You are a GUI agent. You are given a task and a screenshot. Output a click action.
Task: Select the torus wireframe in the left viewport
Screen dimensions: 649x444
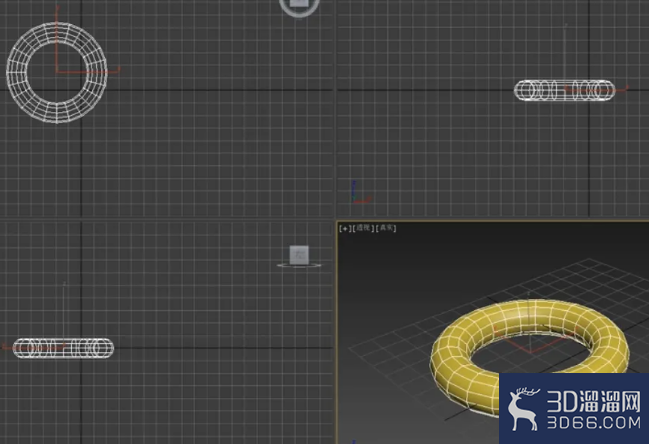point(63,348)
